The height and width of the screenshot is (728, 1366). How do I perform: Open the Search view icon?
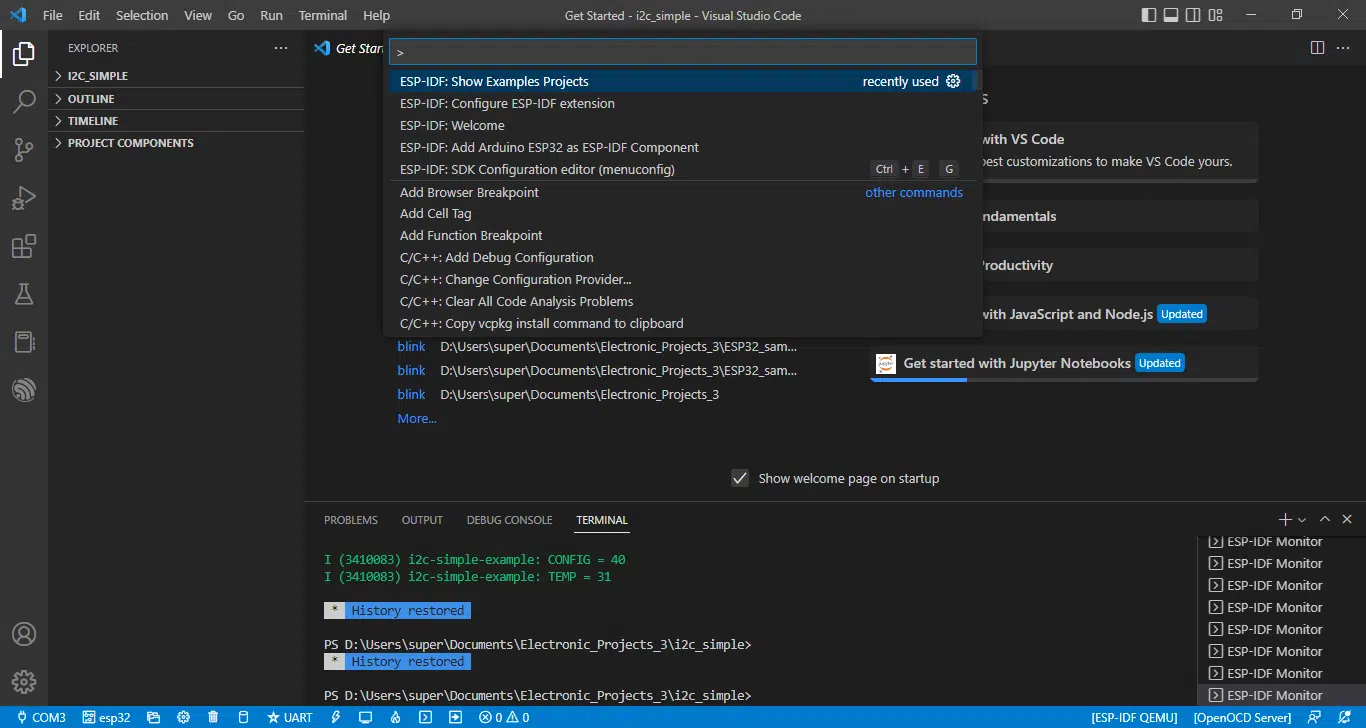click(24, 101)
